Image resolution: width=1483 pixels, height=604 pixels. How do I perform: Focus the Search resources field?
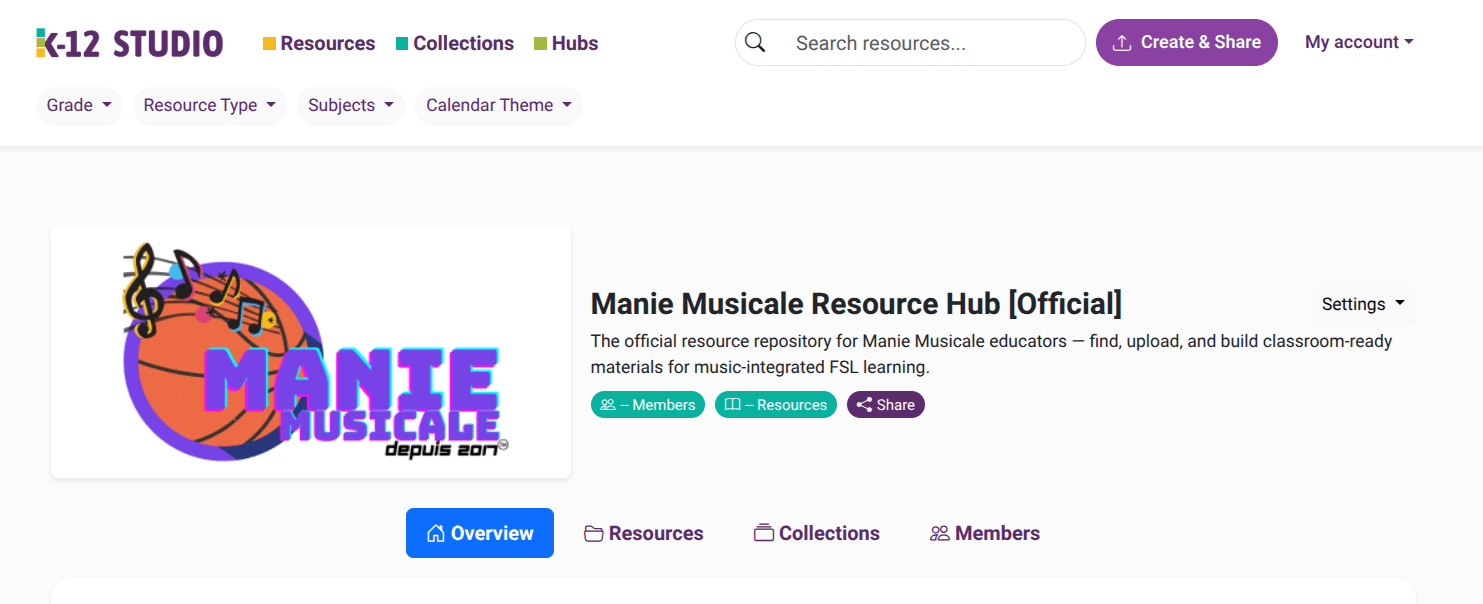point(910,43)
